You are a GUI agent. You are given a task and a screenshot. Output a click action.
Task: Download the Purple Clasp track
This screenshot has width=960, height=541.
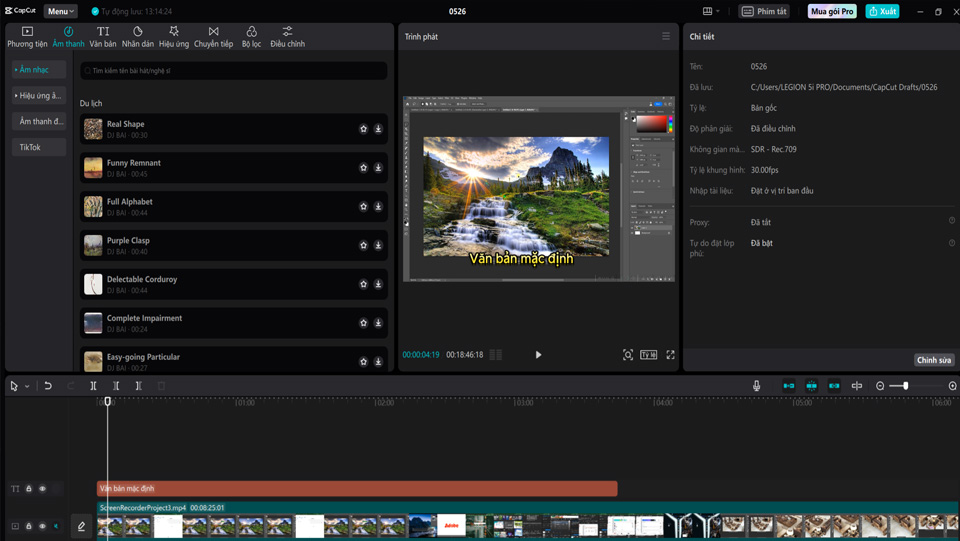click(x=378, y=245)
